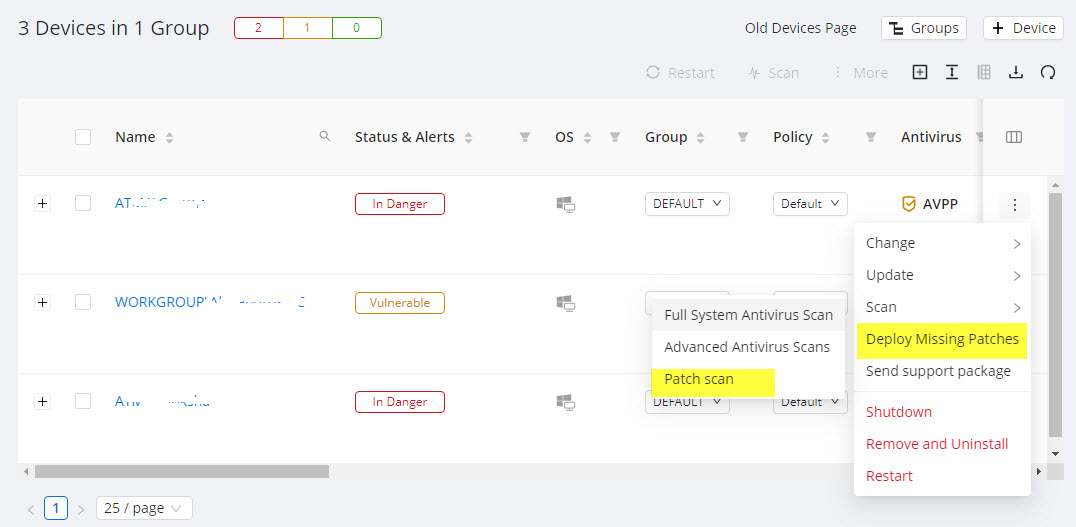This screenshot has width=1076, height=527.
Task: Click the orange Vulnerable count badge
Action: [307, 28]
